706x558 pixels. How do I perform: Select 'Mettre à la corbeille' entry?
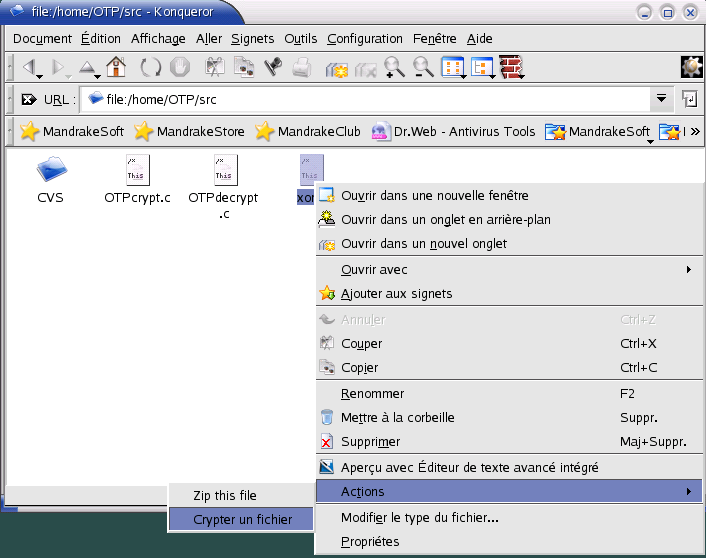[399, 417]
